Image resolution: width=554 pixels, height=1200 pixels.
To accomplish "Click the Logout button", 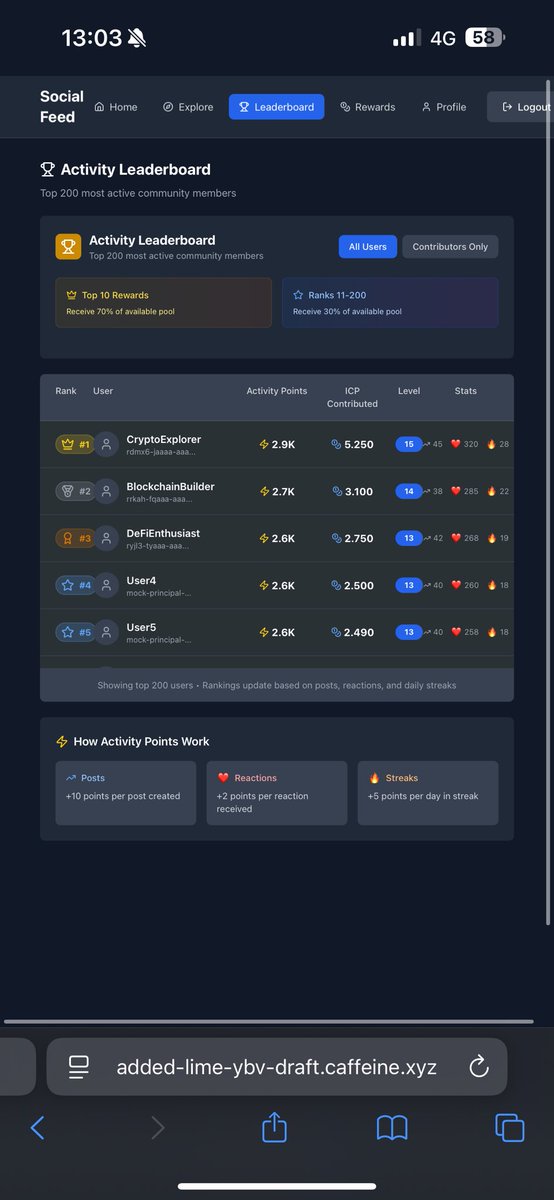I will tap(523, 107).
